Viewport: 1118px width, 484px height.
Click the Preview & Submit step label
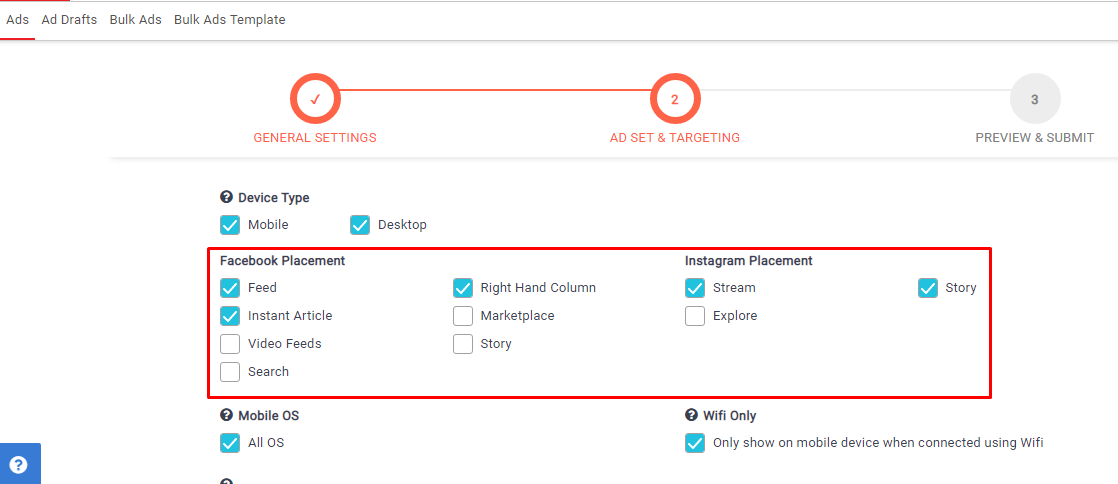pos(1034,138)
